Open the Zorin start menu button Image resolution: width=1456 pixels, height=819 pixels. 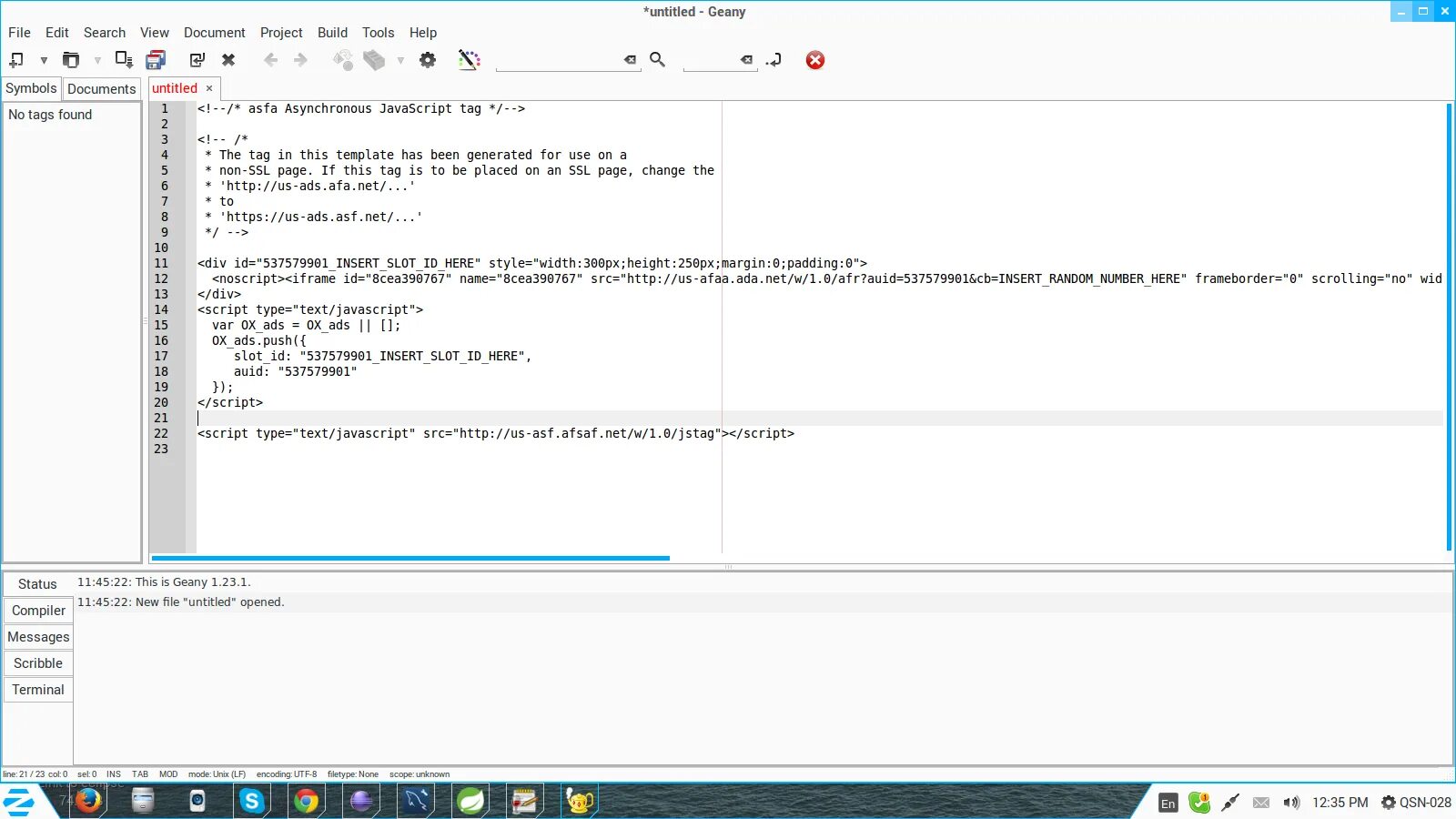click(x=19, y=802)
